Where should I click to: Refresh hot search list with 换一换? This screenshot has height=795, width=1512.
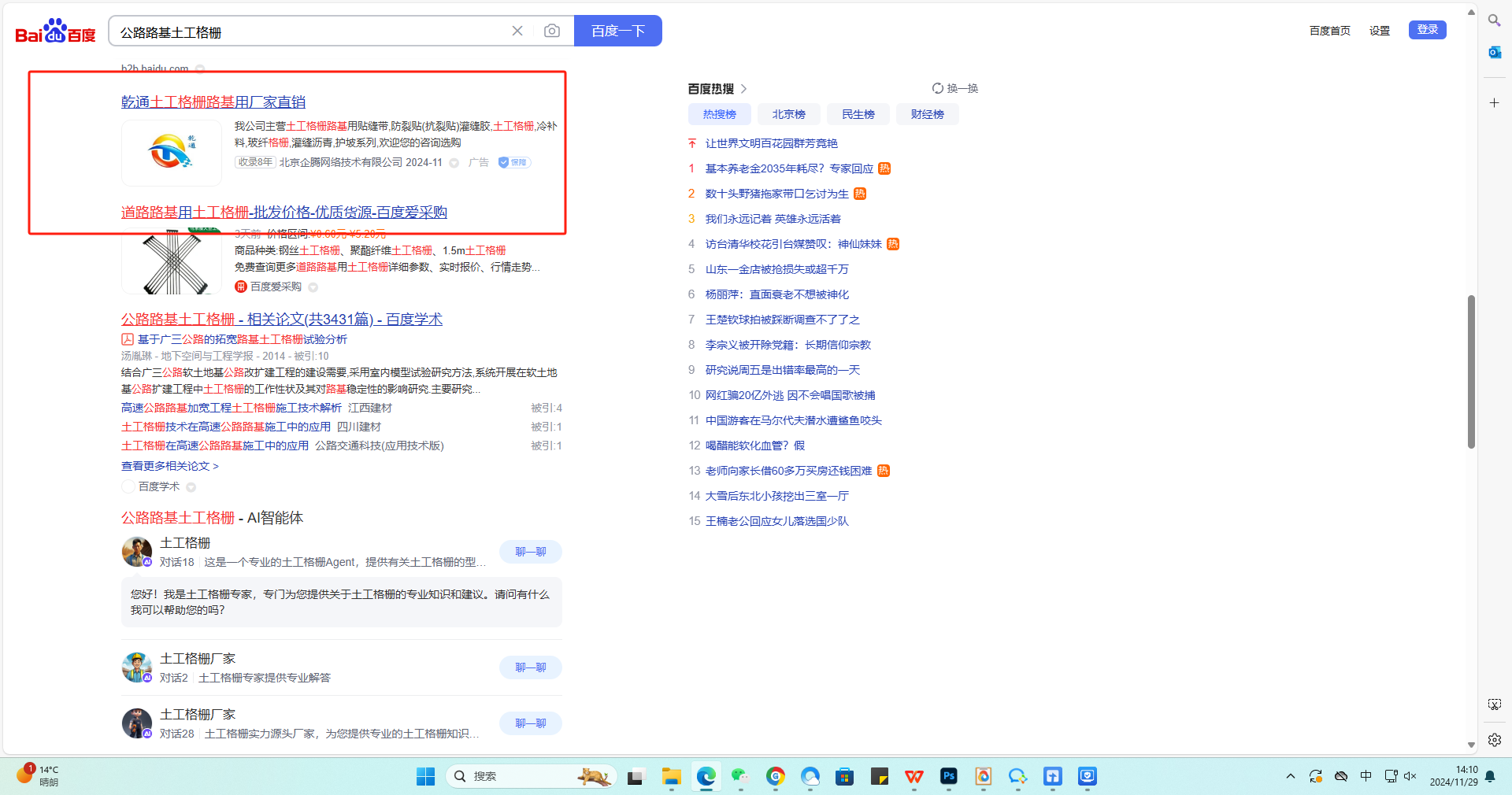[x=955, y=88]
